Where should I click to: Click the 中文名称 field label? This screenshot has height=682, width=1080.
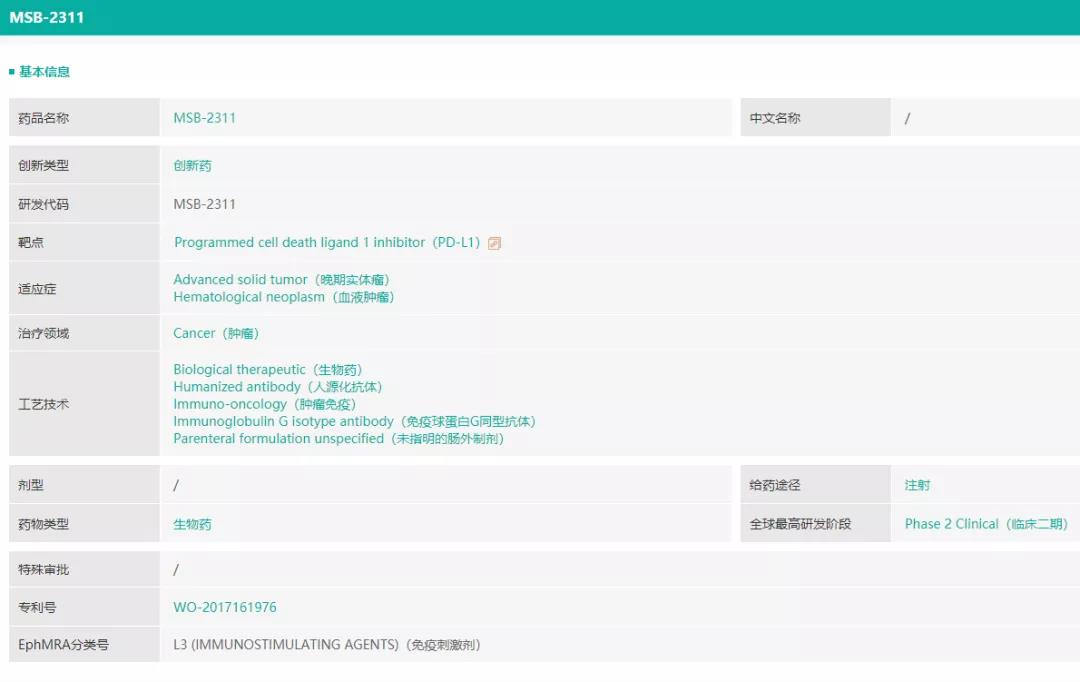tap(775, 118)
